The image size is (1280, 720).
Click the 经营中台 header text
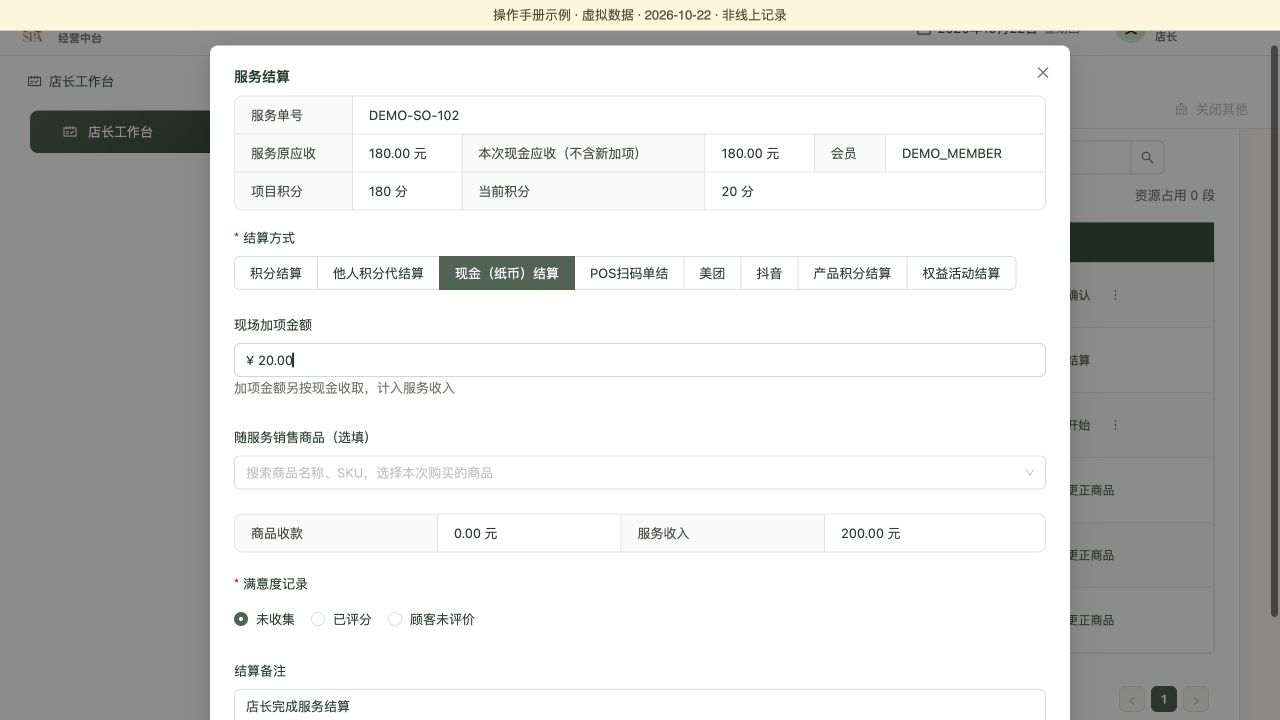80,38
